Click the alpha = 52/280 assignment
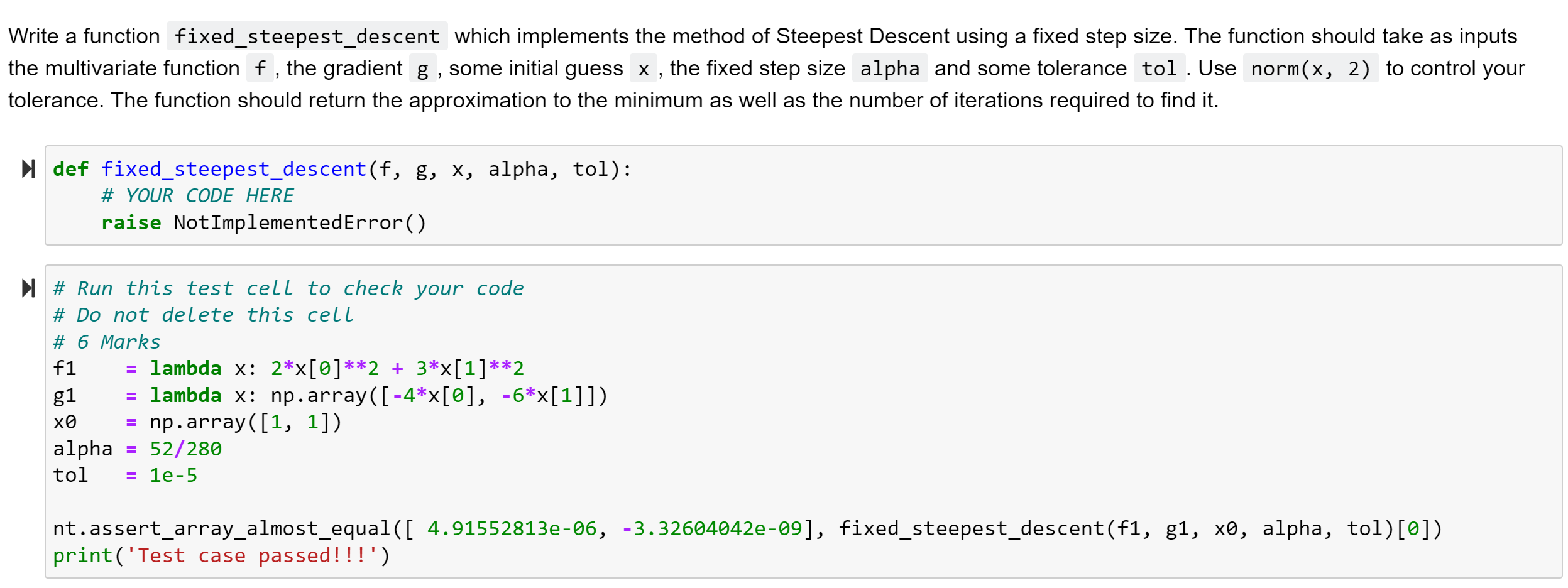Image resolution: width=1568 pixels, height=588 pixels. point(138,448)
